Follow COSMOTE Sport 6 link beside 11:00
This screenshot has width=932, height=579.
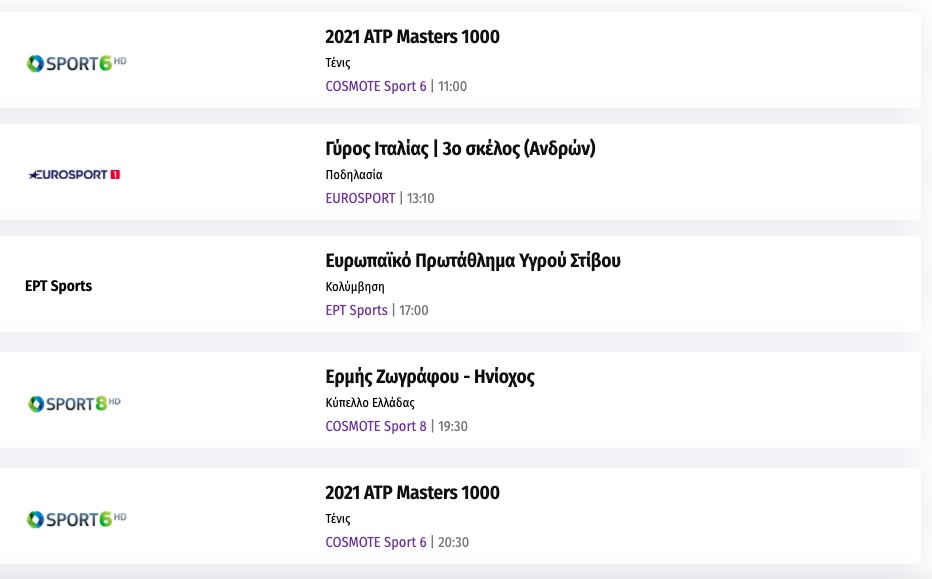(376, 86)
